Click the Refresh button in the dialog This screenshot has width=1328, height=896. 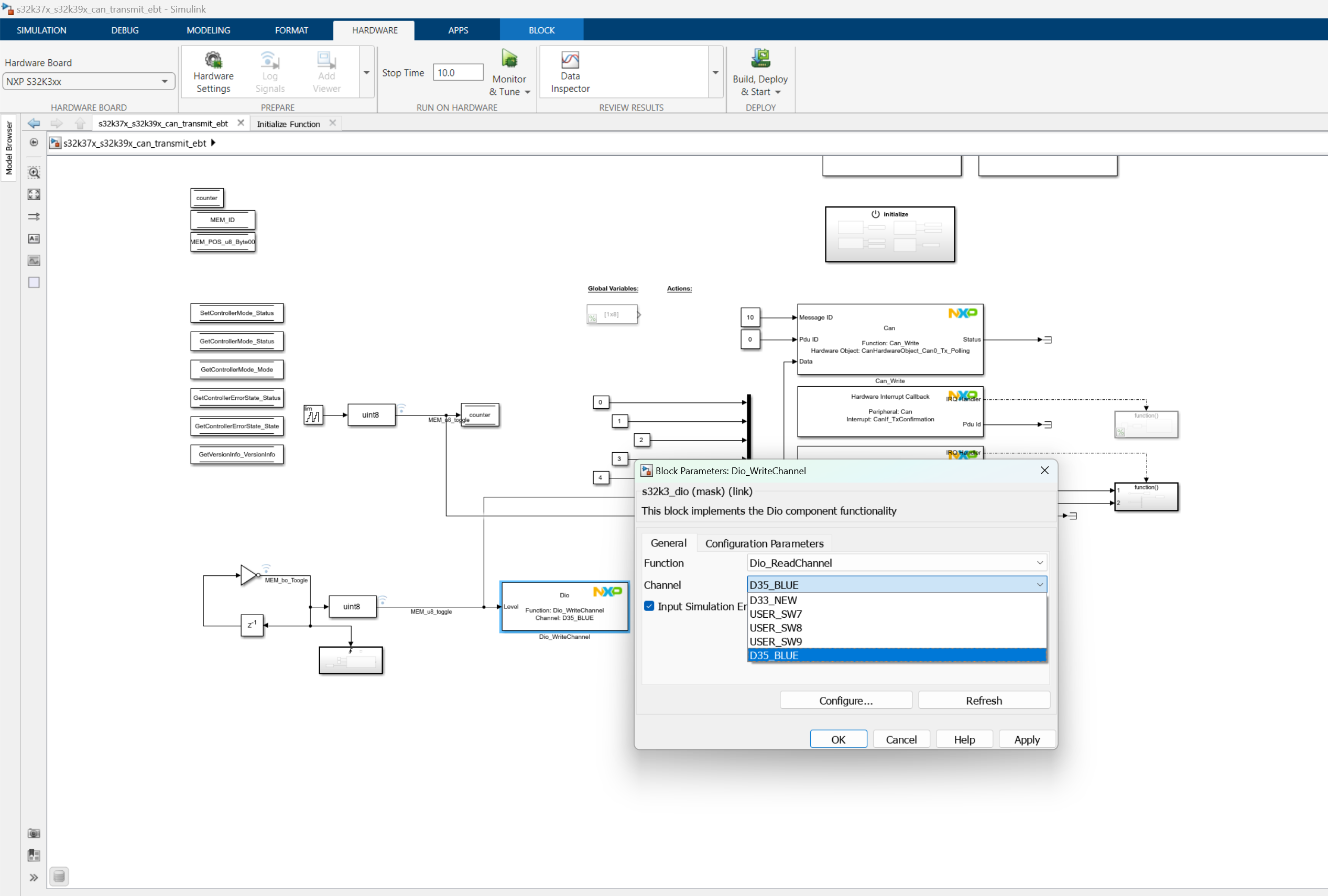[984, 700]
